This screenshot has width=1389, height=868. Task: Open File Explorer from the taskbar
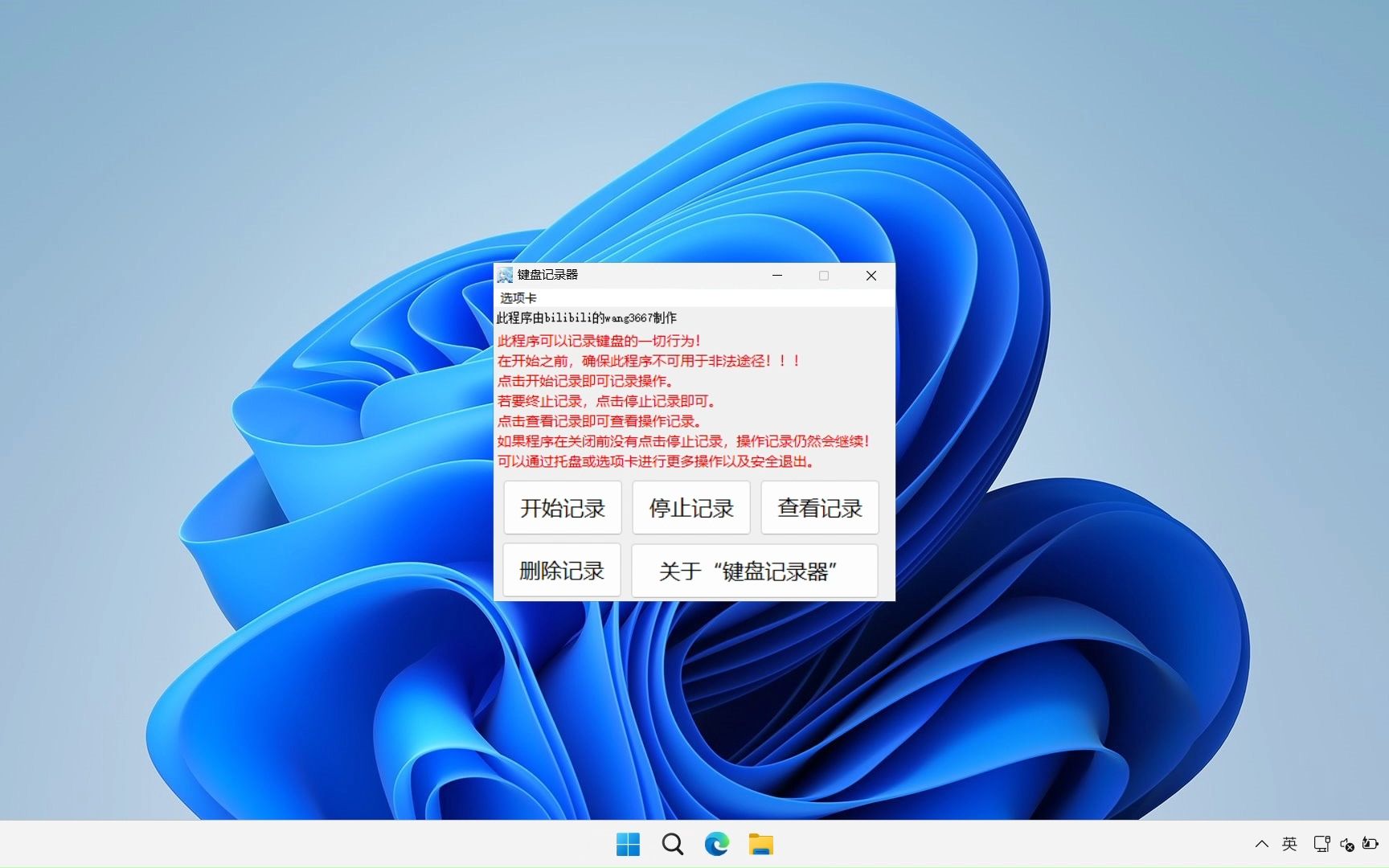(760, 844)
